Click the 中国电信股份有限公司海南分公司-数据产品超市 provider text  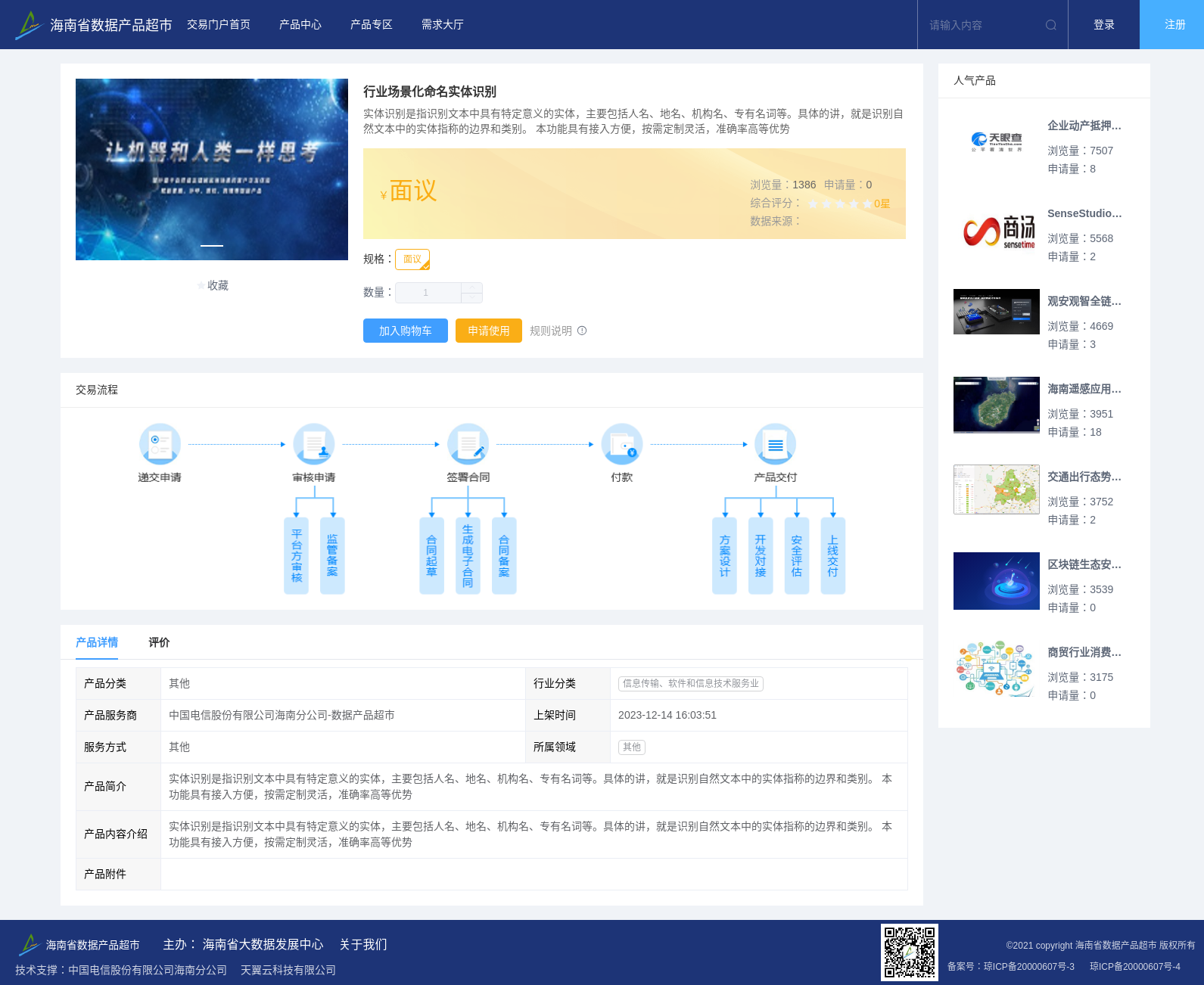point(282,715)
